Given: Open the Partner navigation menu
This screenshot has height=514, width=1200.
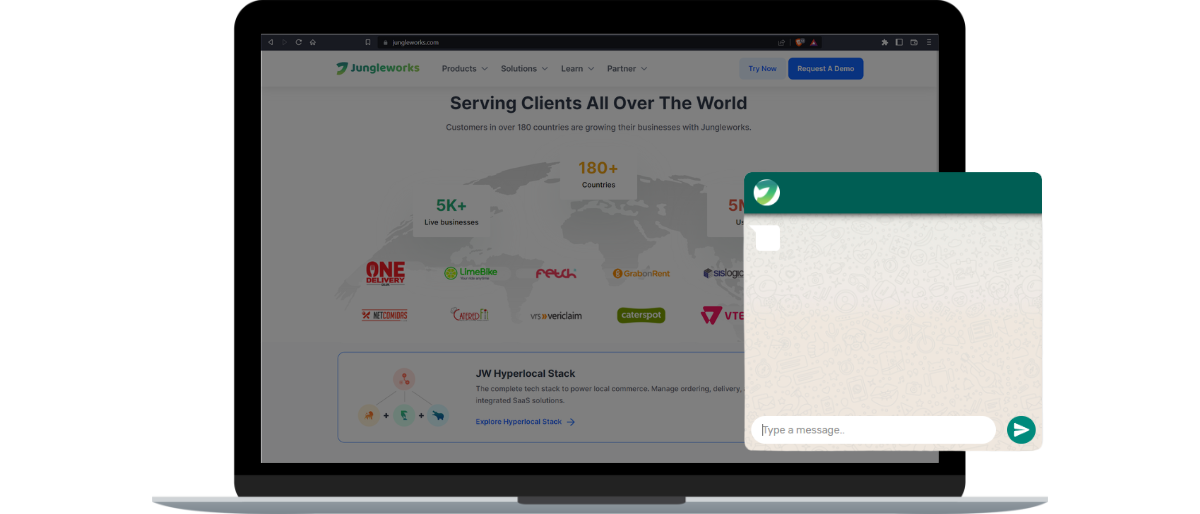Looking at the screenshot, I should 626,69.
